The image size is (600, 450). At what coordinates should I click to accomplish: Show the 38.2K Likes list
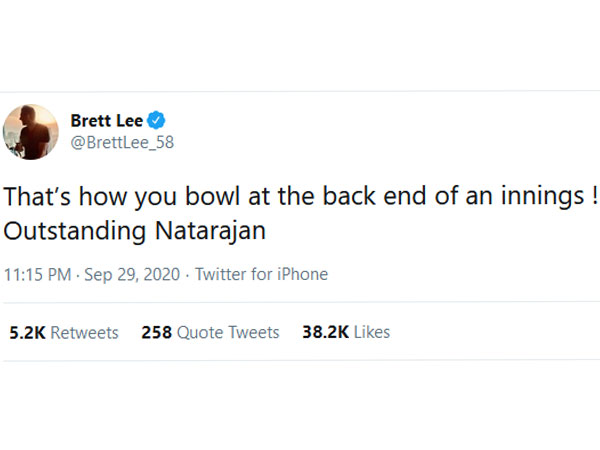(x=346, y=332)
